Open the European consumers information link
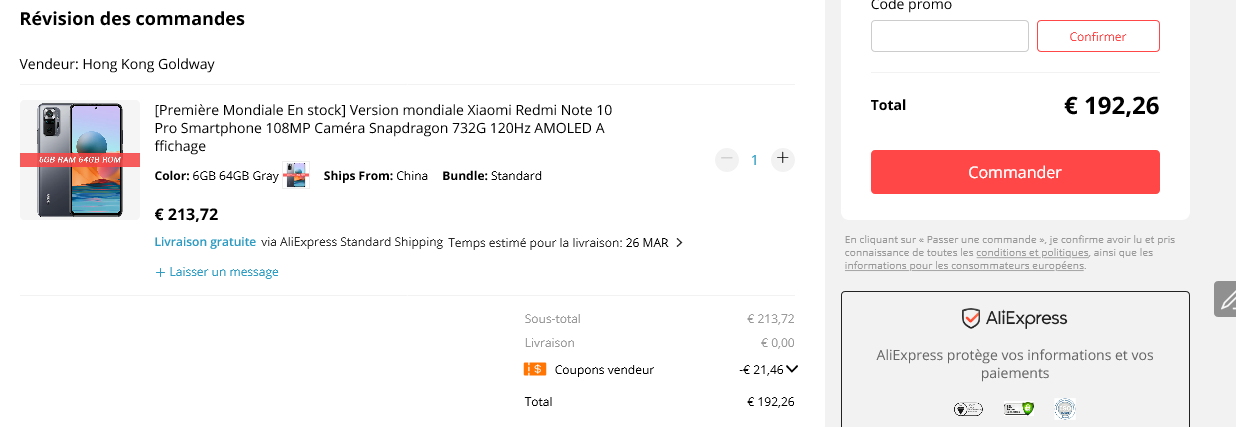The height and width of the screenshot is (427, 1236). [964, 266]
